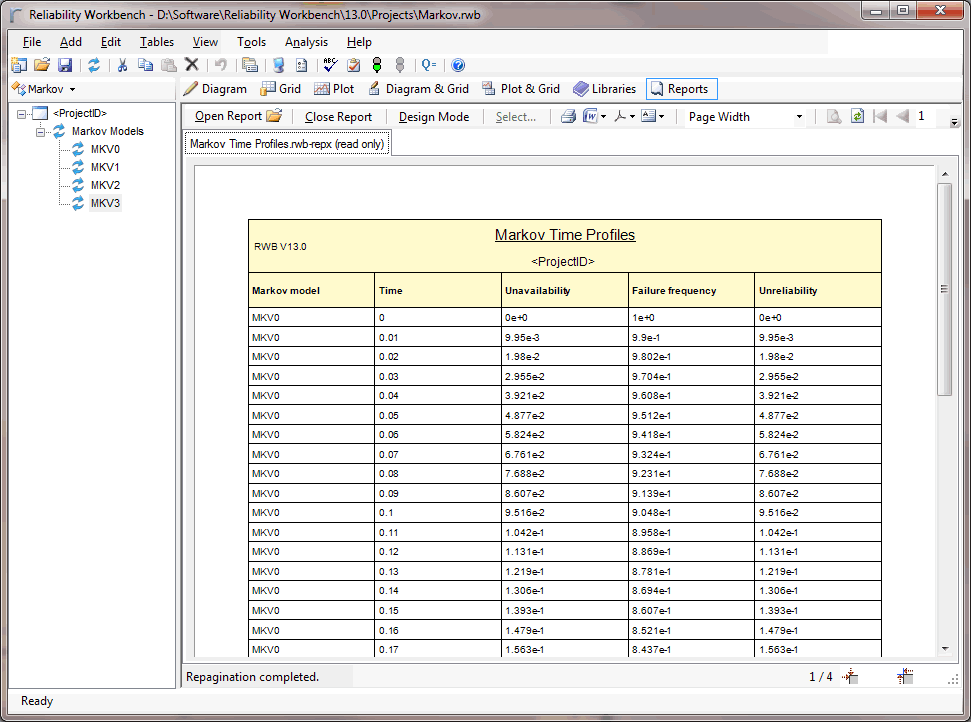Open the Analysis menu
This screenshot has width=971, height=722.
pyautogui.click(x=306, y=42)
